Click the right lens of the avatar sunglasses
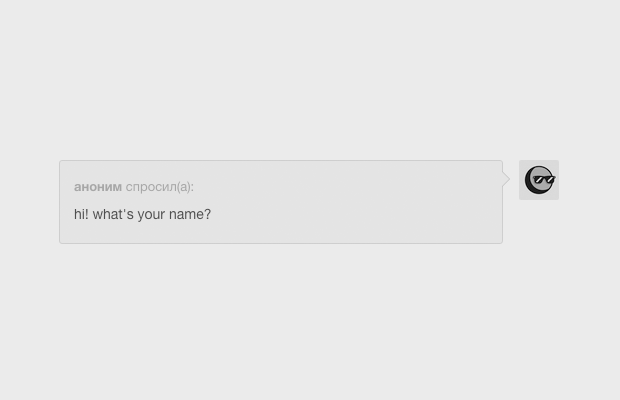Screen dimensions: 620x400 point(549,180)
